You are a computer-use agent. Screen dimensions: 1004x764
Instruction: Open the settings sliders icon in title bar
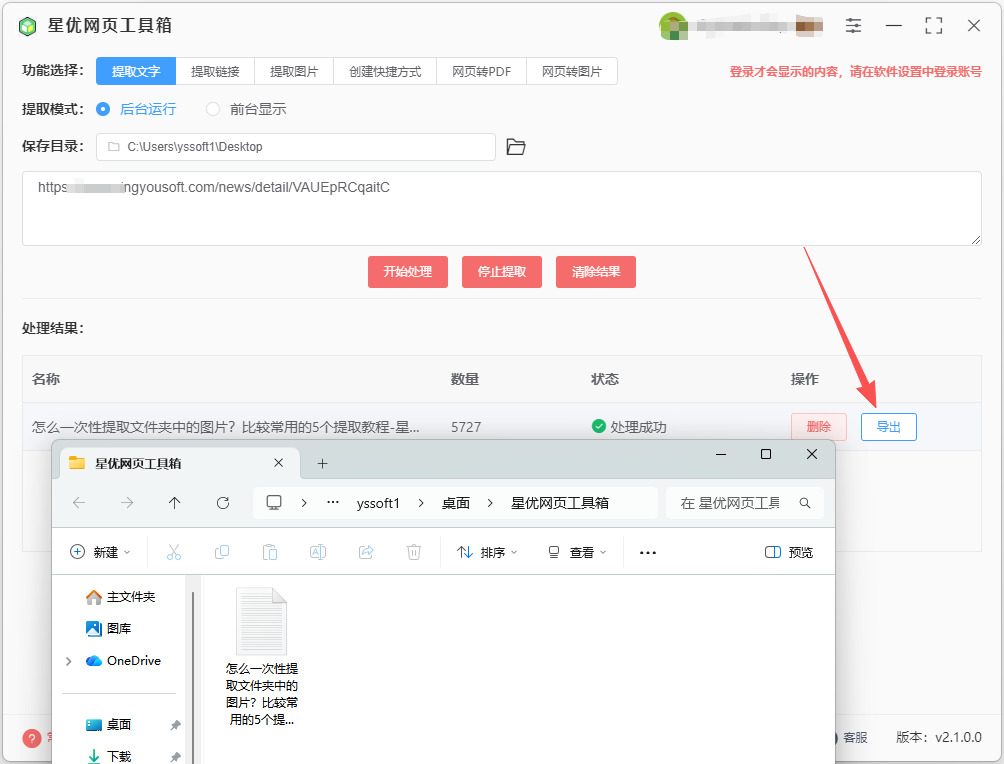853,26
